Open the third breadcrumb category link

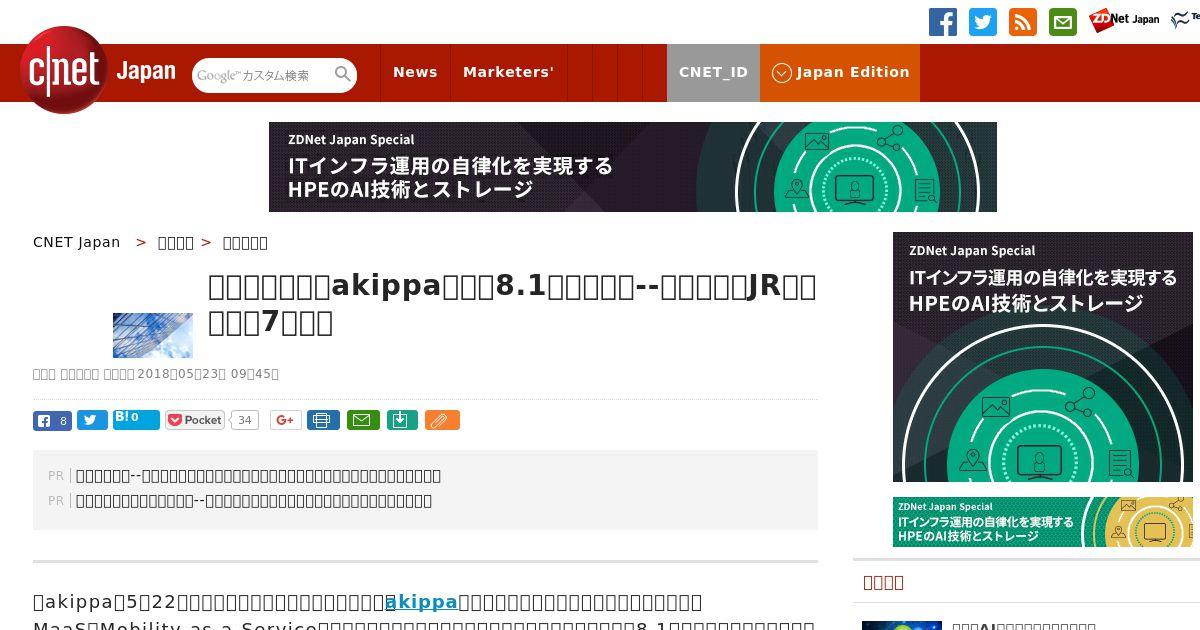click(x=245, y=242)
